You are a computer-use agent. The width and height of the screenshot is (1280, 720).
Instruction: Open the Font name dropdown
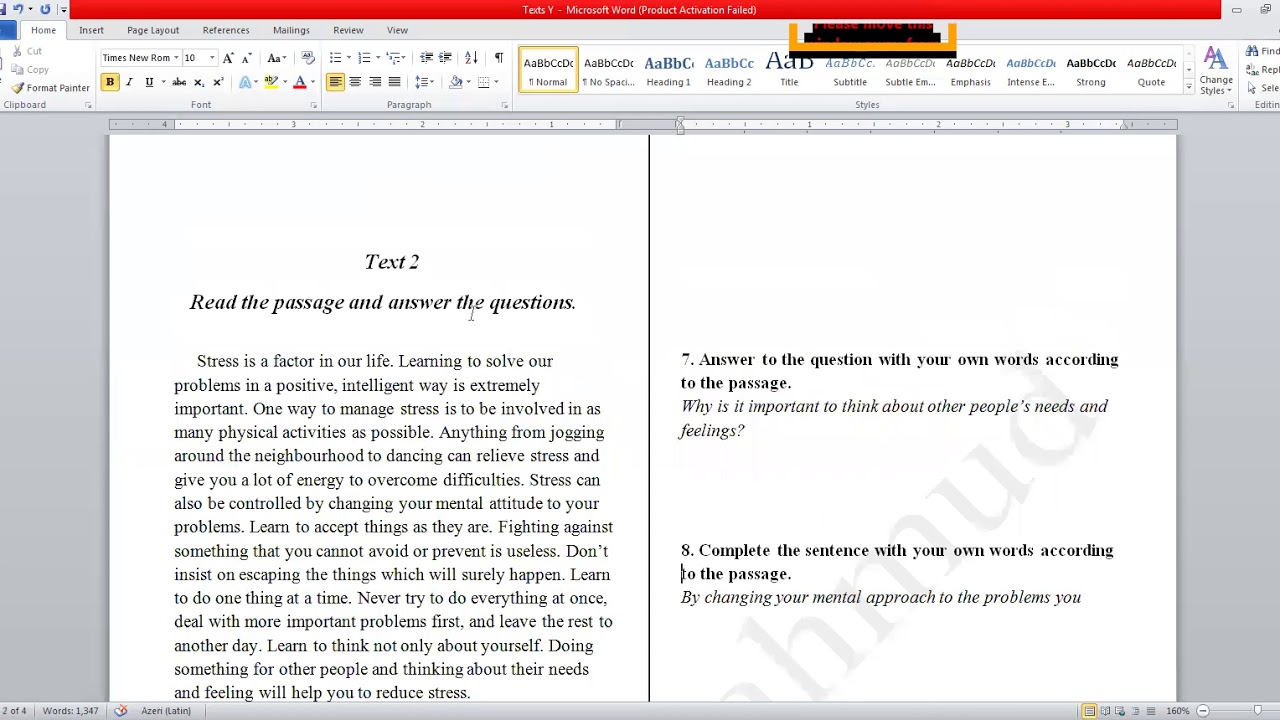(176, 58)
